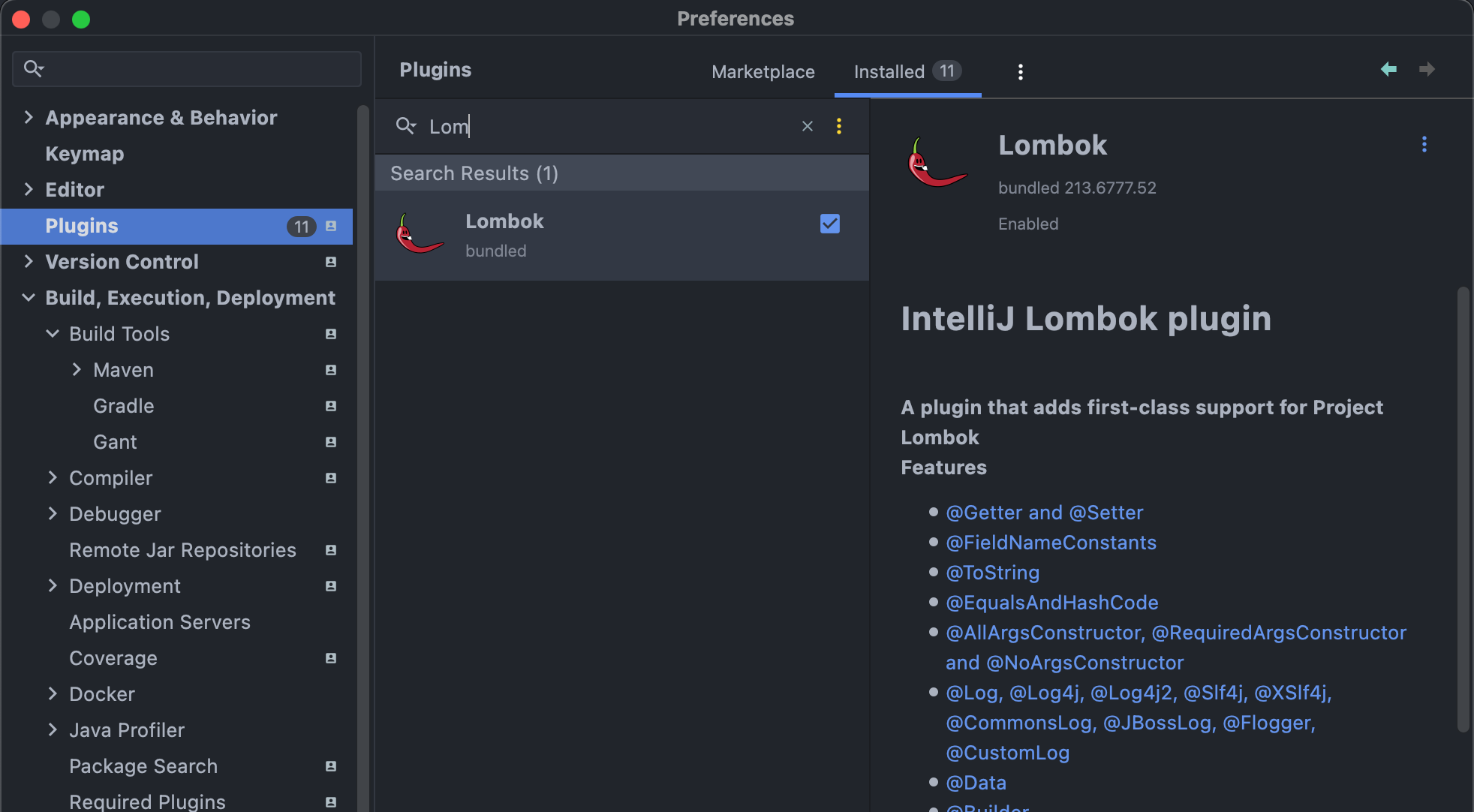Disable the Lombok plugin checkbox
1474x812 pixels.
point(830,224)
